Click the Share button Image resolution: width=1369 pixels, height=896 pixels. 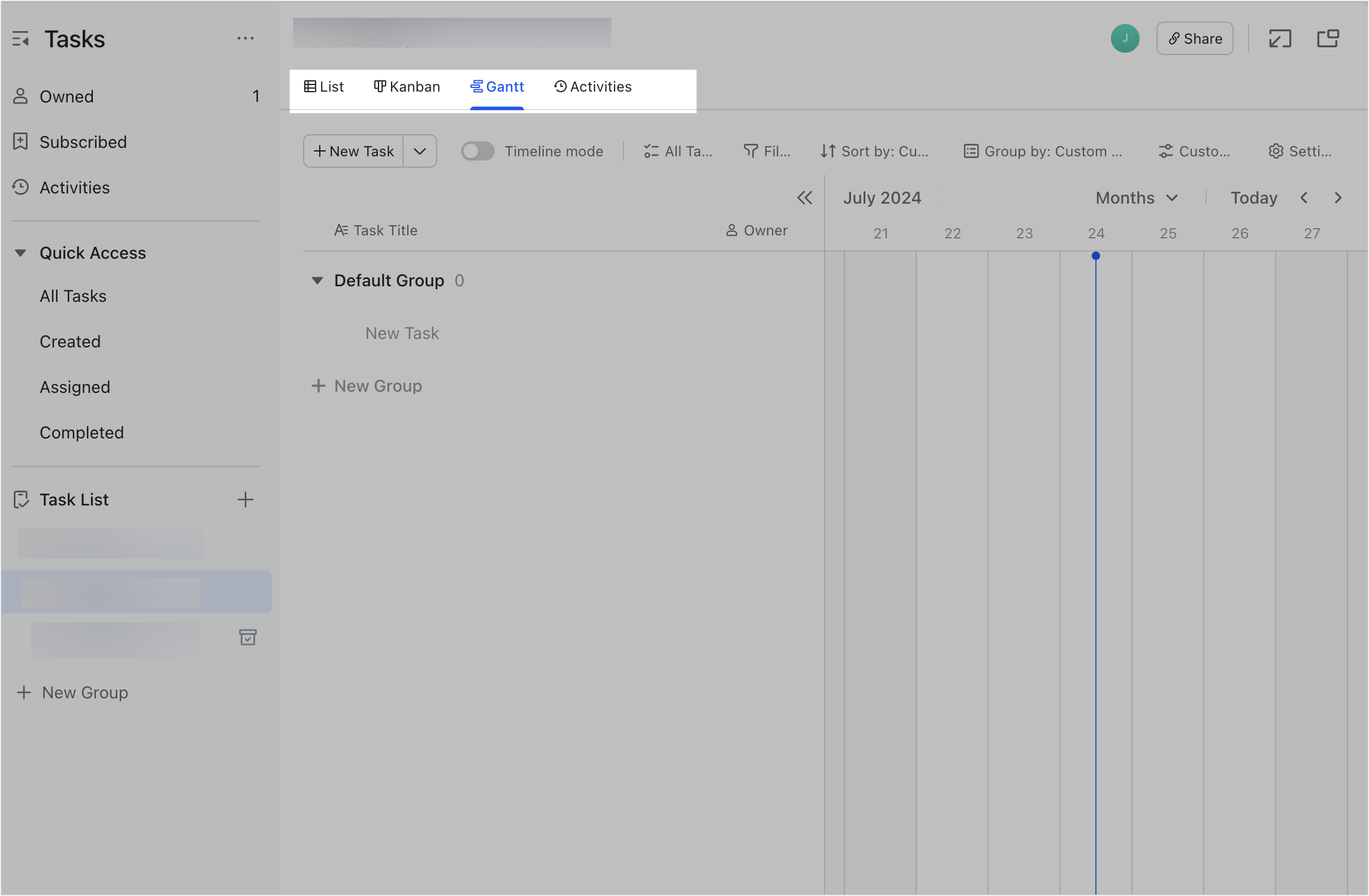point(1194,38)
